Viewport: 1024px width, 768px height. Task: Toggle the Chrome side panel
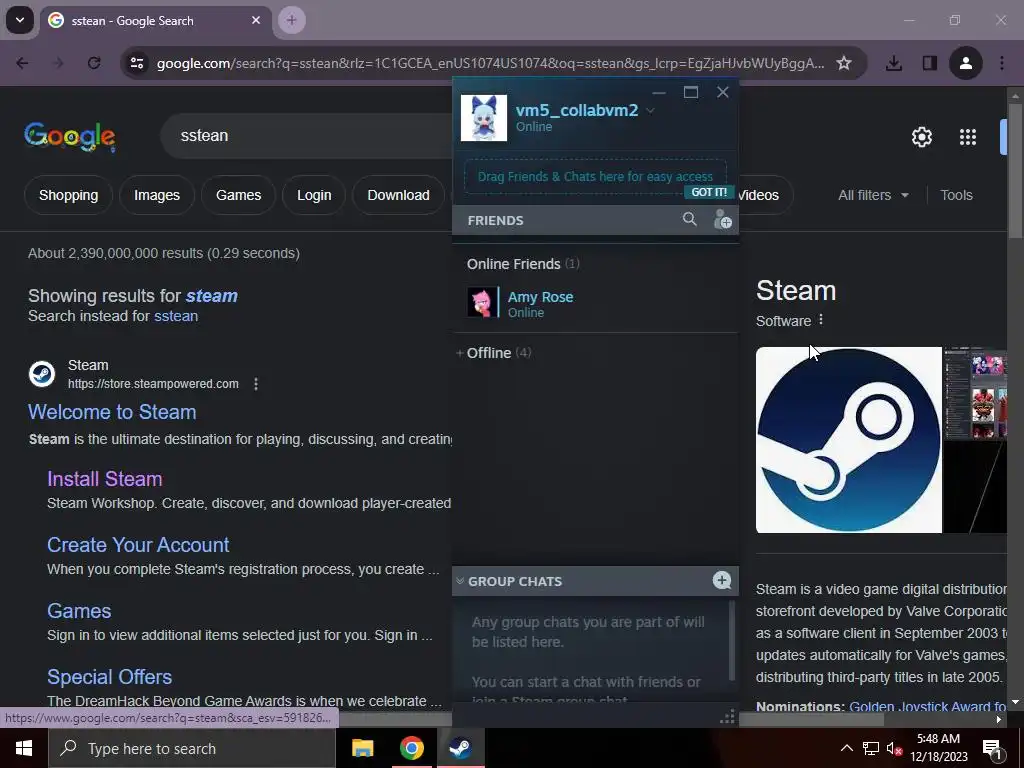click(929, 63)
